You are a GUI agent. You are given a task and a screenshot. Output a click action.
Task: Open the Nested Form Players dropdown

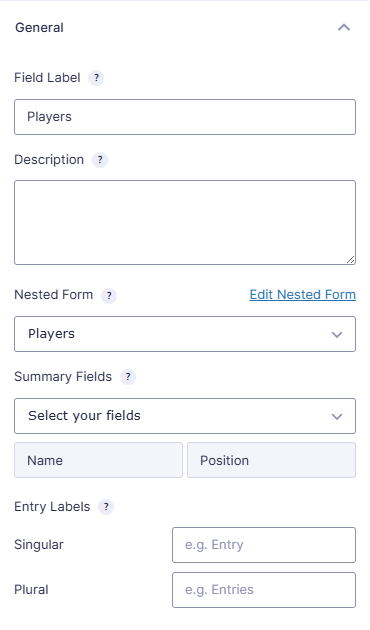coord(185,334)
